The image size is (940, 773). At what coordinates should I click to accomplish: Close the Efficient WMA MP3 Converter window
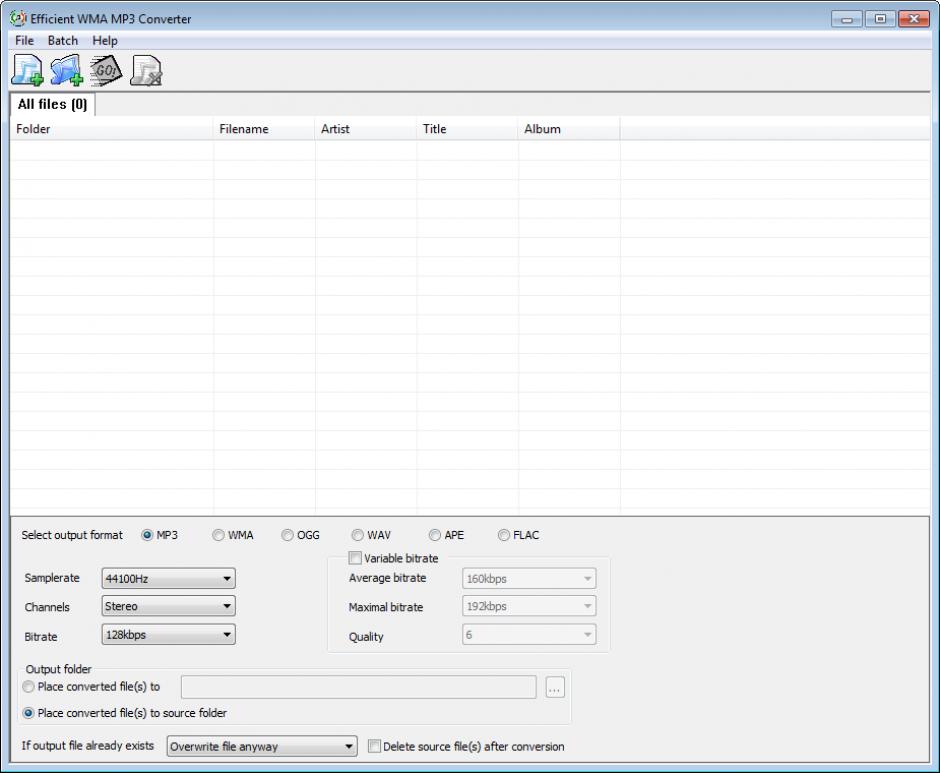click(x=914, y=19)
